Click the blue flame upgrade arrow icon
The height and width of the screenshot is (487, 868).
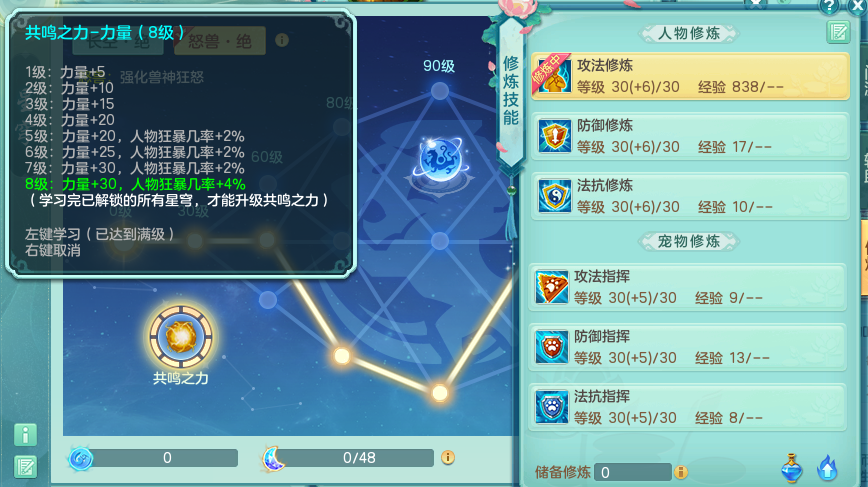828,468
